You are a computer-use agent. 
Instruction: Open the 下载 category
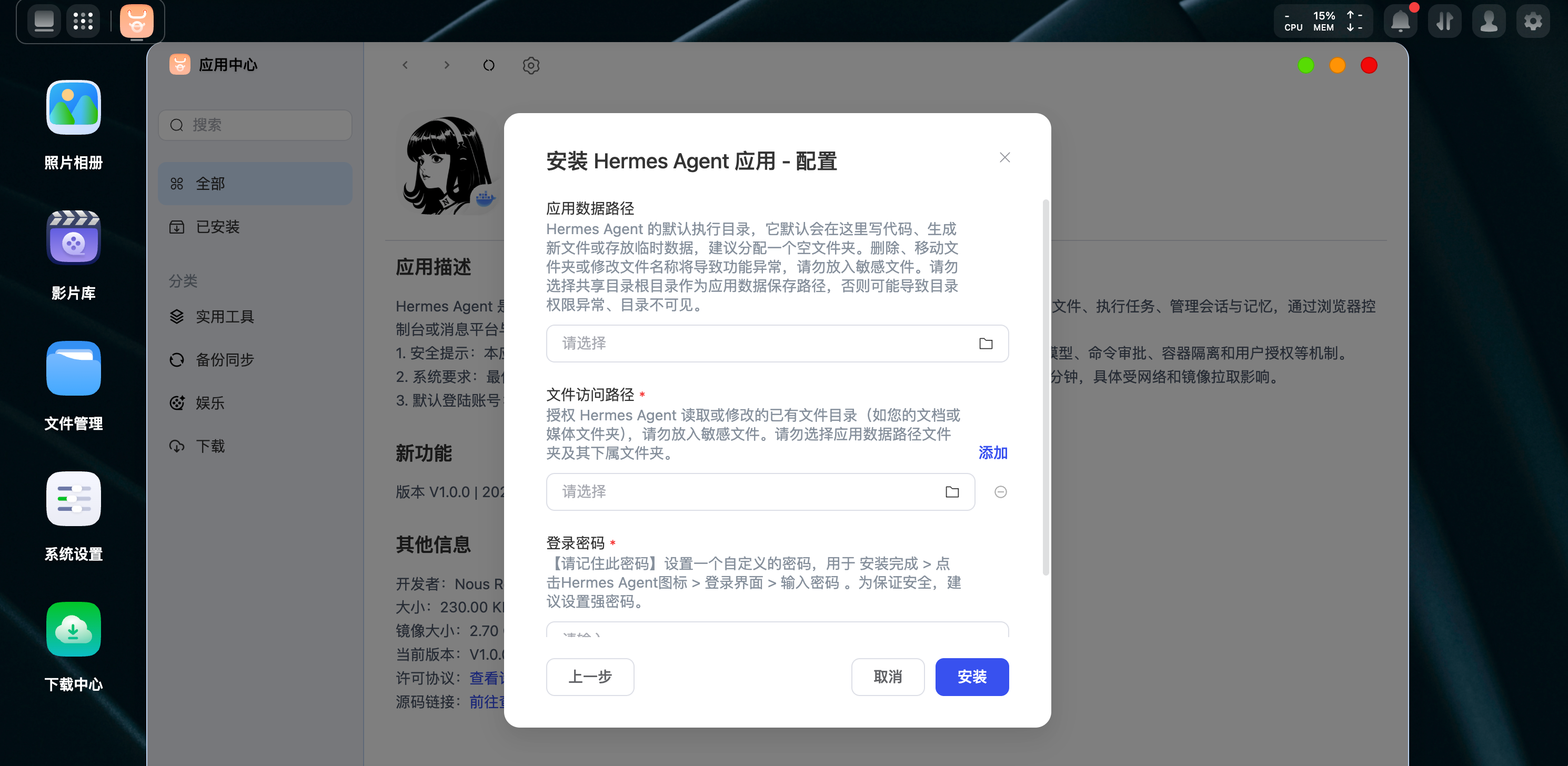256,446
